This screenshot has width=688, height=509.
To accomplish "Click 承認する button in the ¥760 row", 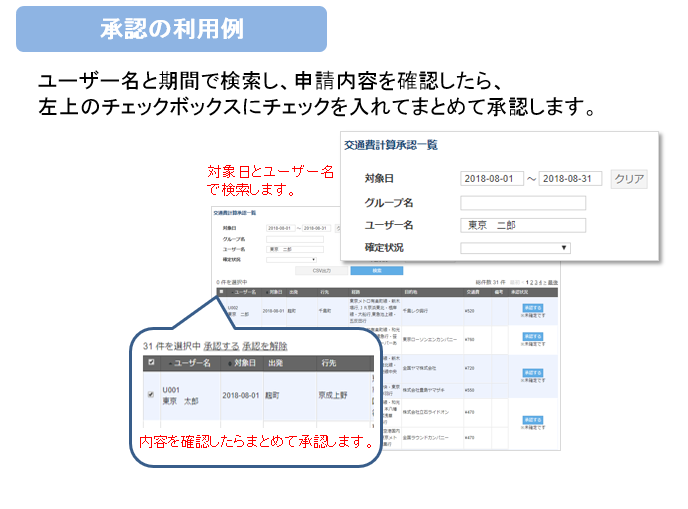I will [x=533, y=337].
